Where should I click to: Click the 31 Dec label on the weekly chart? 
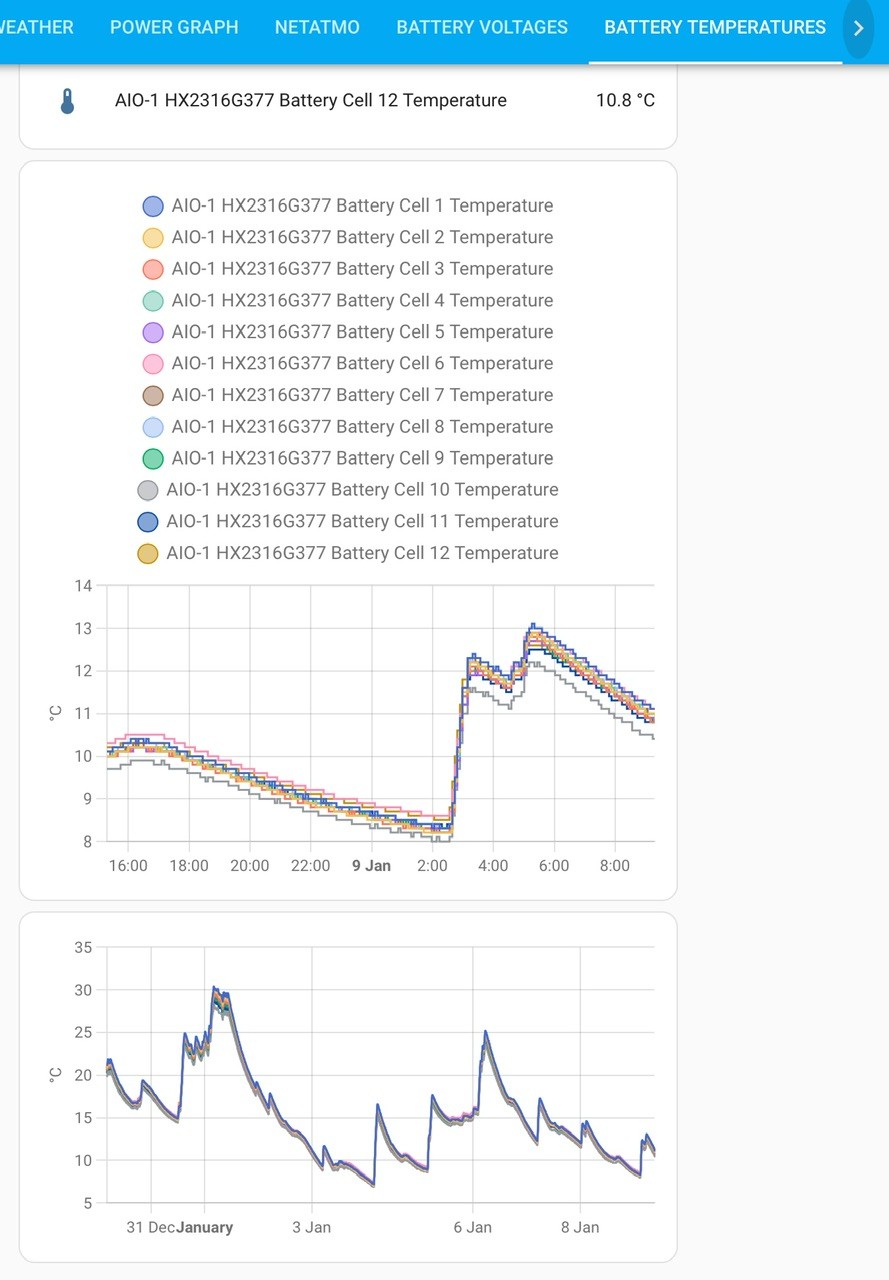(x=151, y=1227)
